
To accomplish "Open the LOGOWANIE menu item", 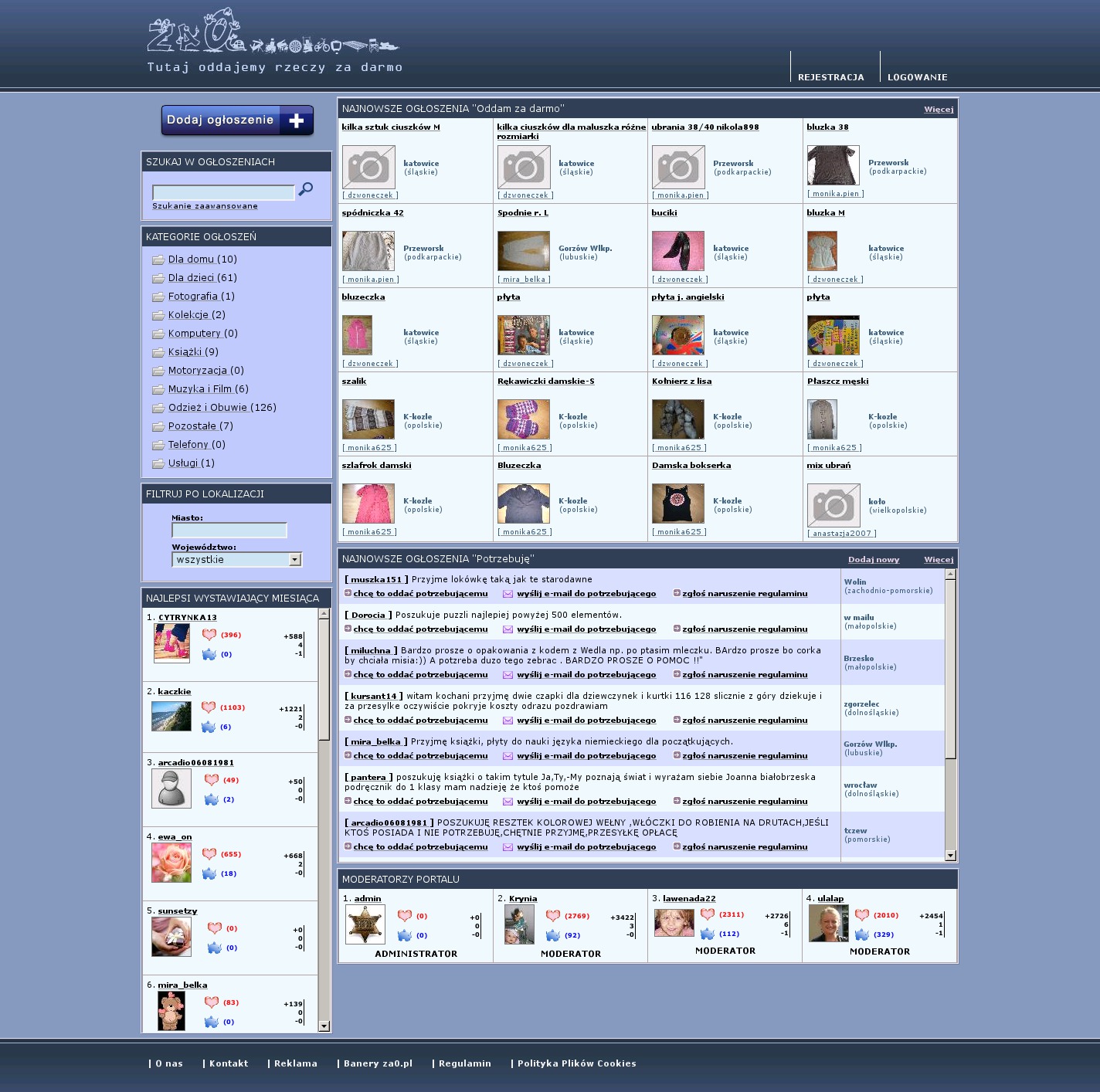I will [x=917, y=77].
